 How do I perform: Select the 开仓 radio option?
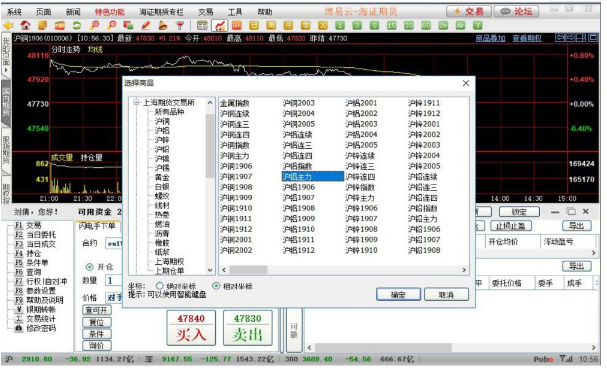click(89, 267)
